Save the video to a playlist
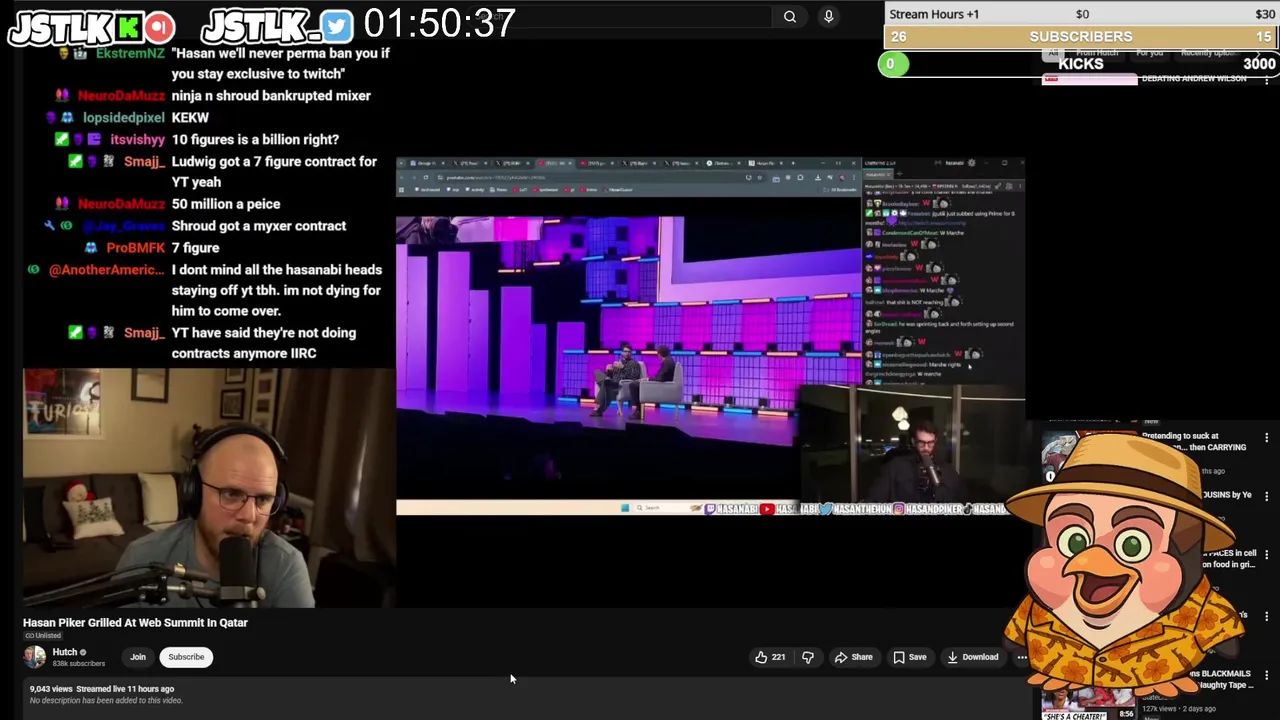This screenshot has height=720, width=1280. coord(909,657)
